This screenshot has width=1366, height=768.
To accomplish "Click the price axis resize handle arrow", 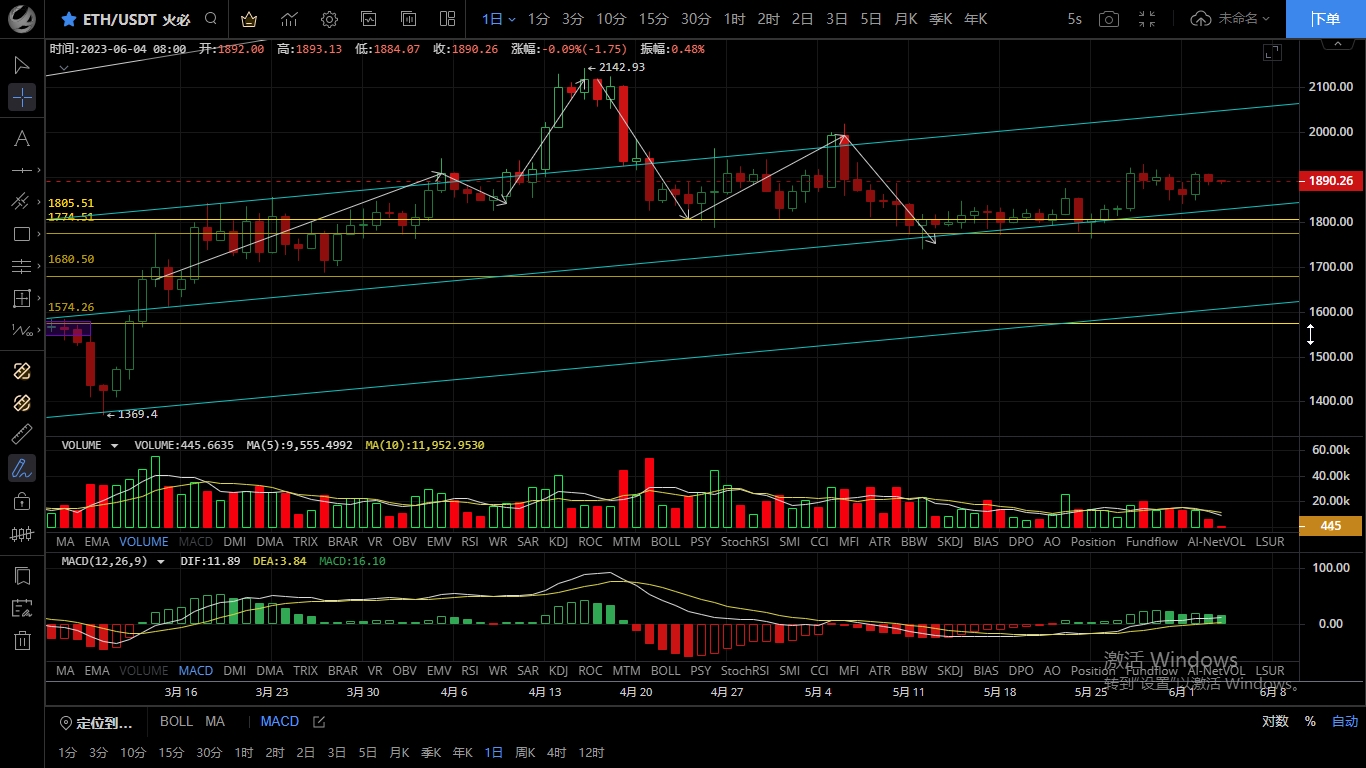I will click(1311, 335).
